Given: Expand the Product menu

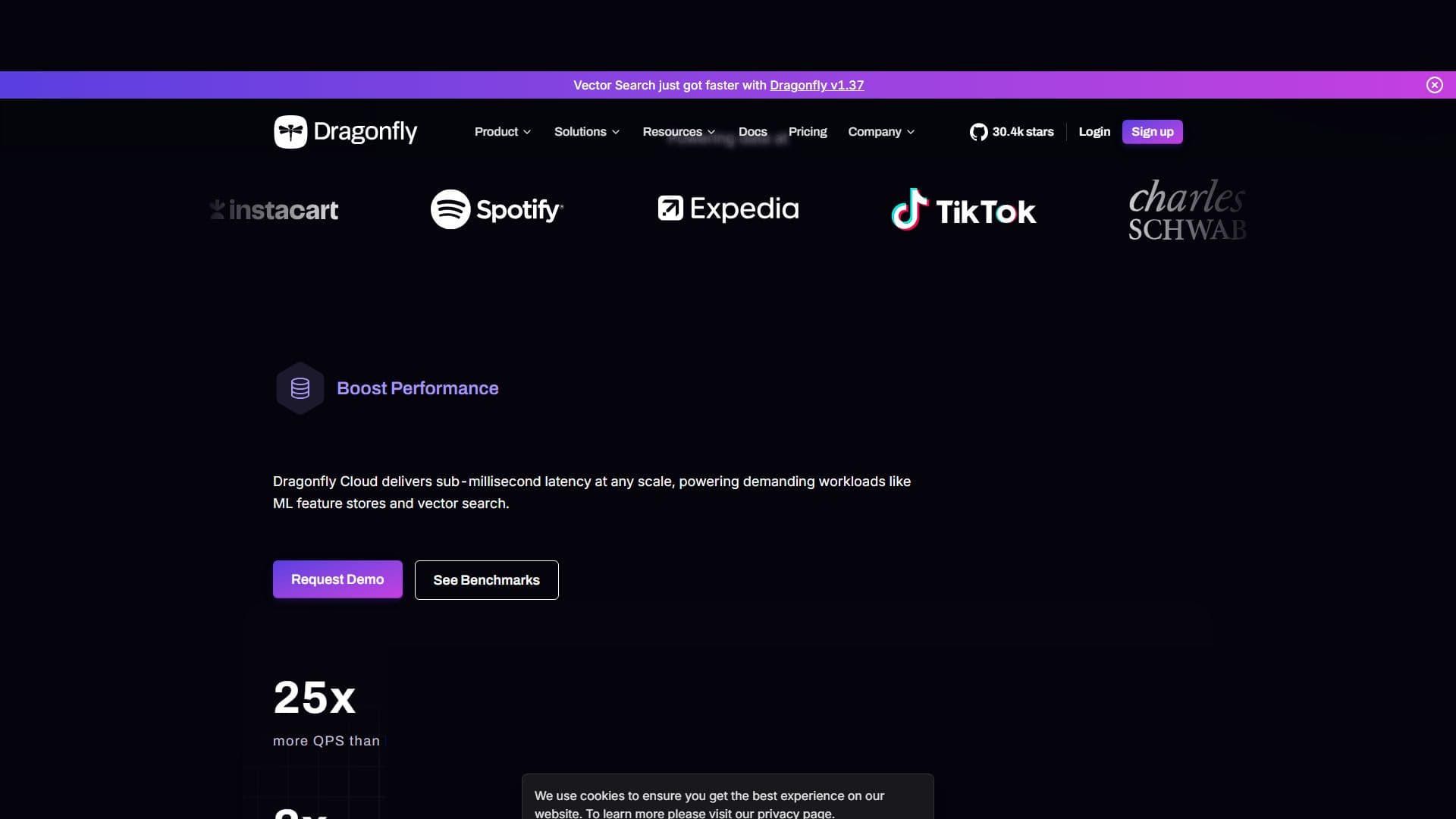Looking at the screenshot, I should pyautogui.click(x=503, y=132).
